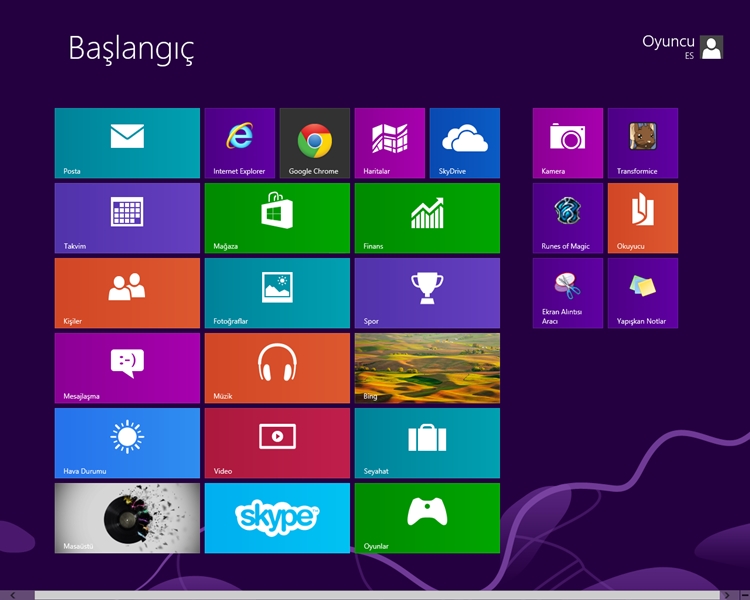
Task: Launch the Skype tile
Action: (x=277, y=518)
